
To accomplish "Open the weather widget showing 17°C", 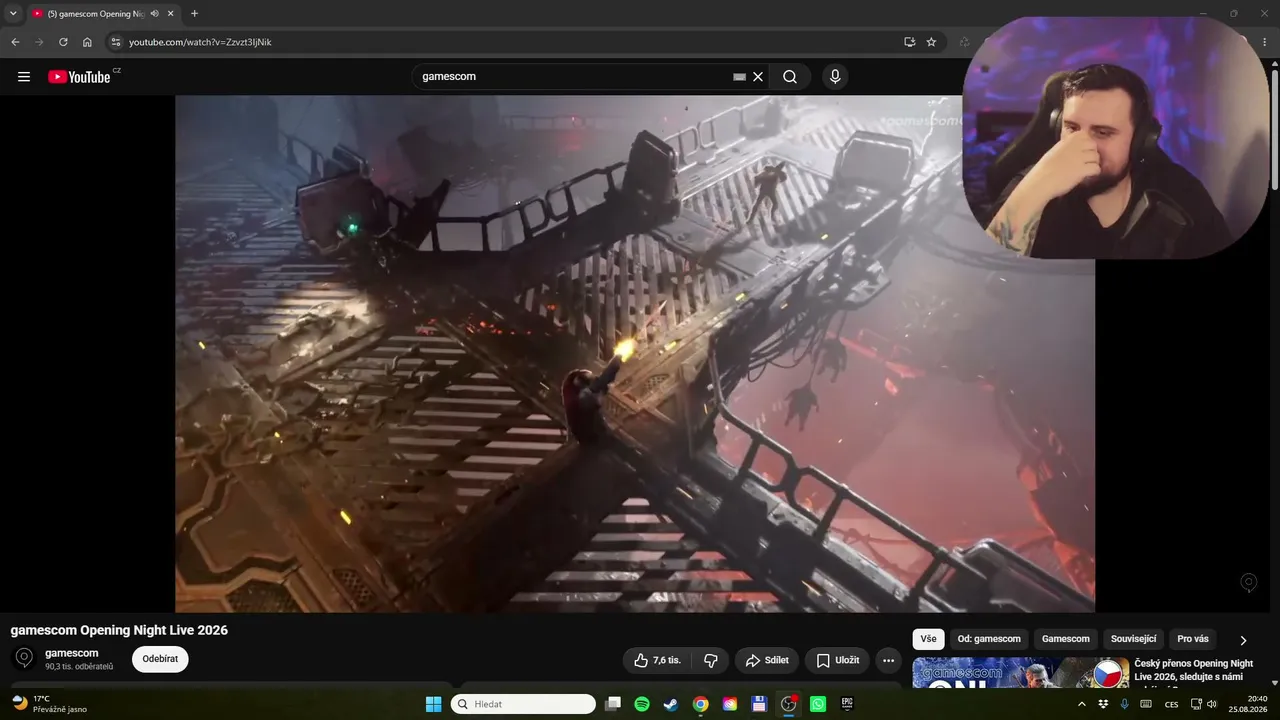I will pos(50,704).
